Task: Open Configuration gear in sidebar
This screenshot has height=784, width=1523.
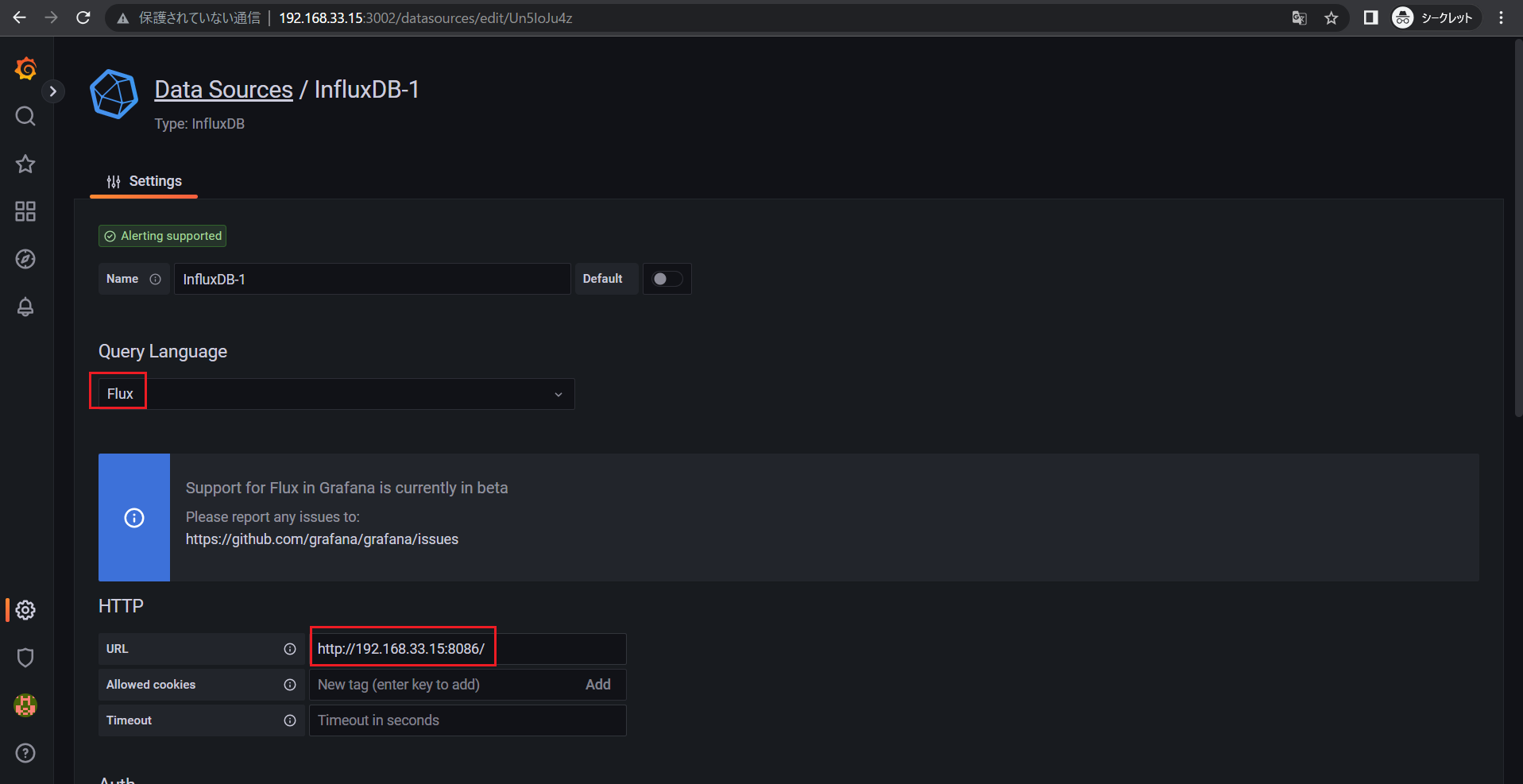Action: (25, 610)
